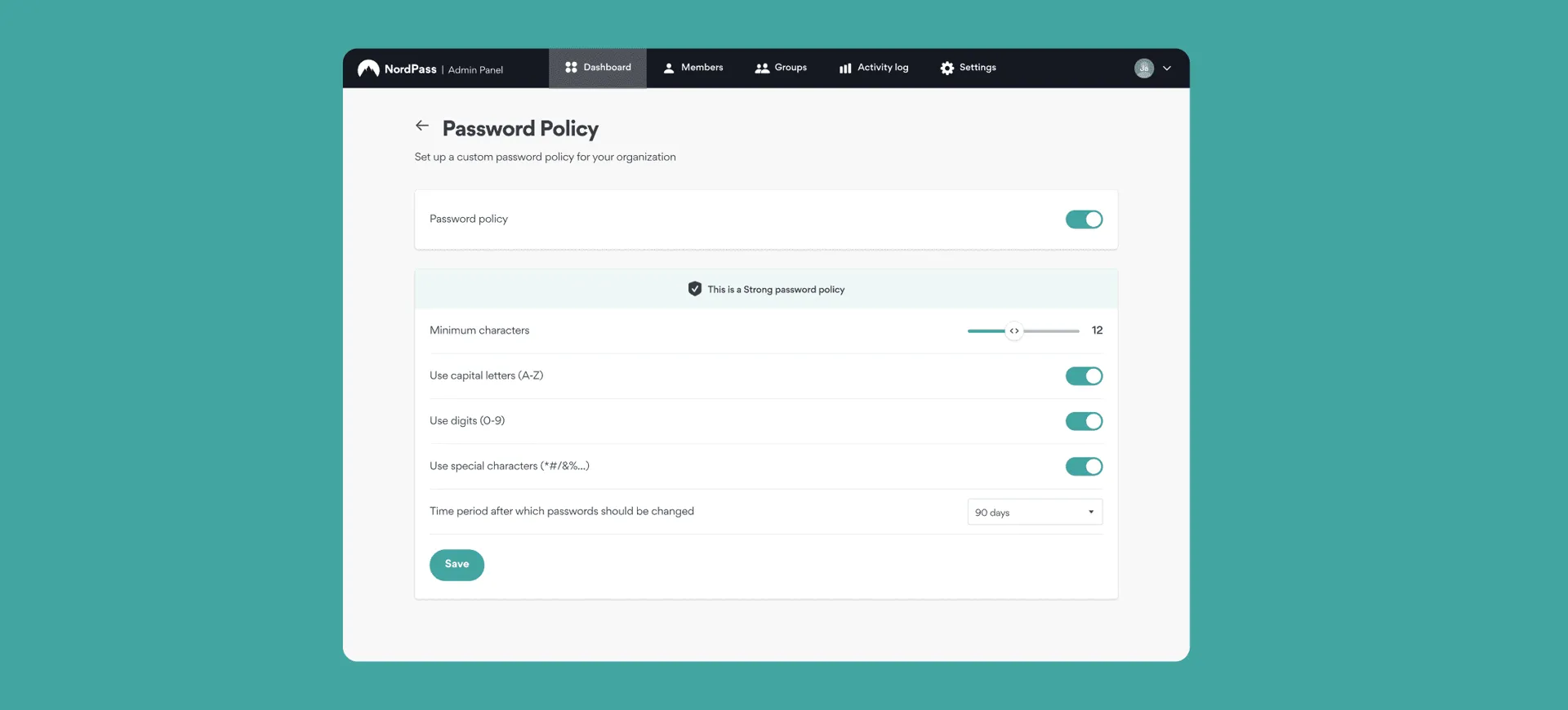Screen dimensions: 1568x710
Task: Open the 90 days period dropdown
Action: point(1034,513)
